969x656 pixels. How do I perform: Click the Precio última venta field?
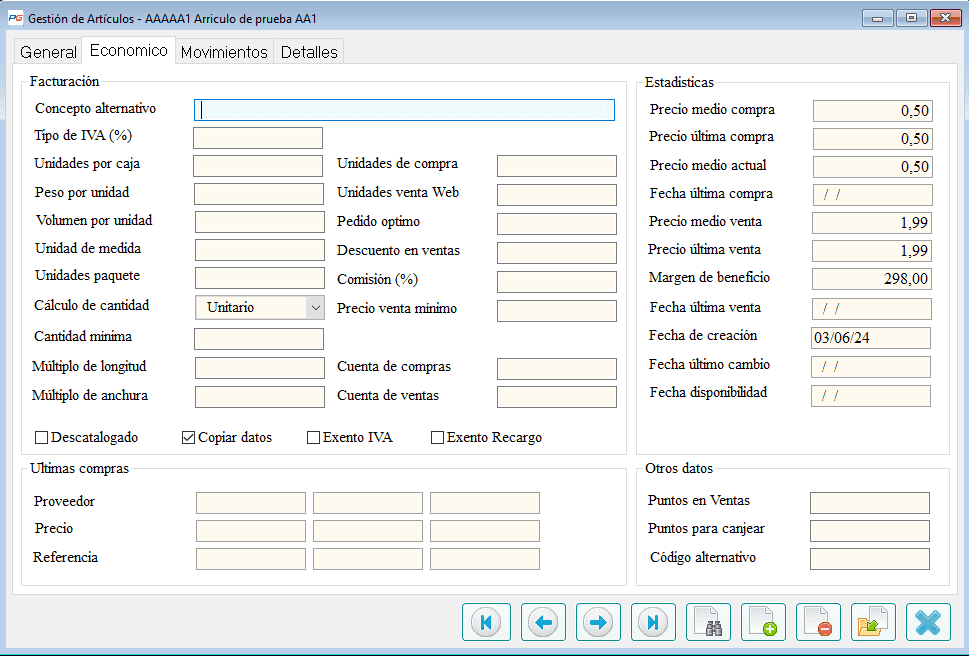[x=872, y=250]
